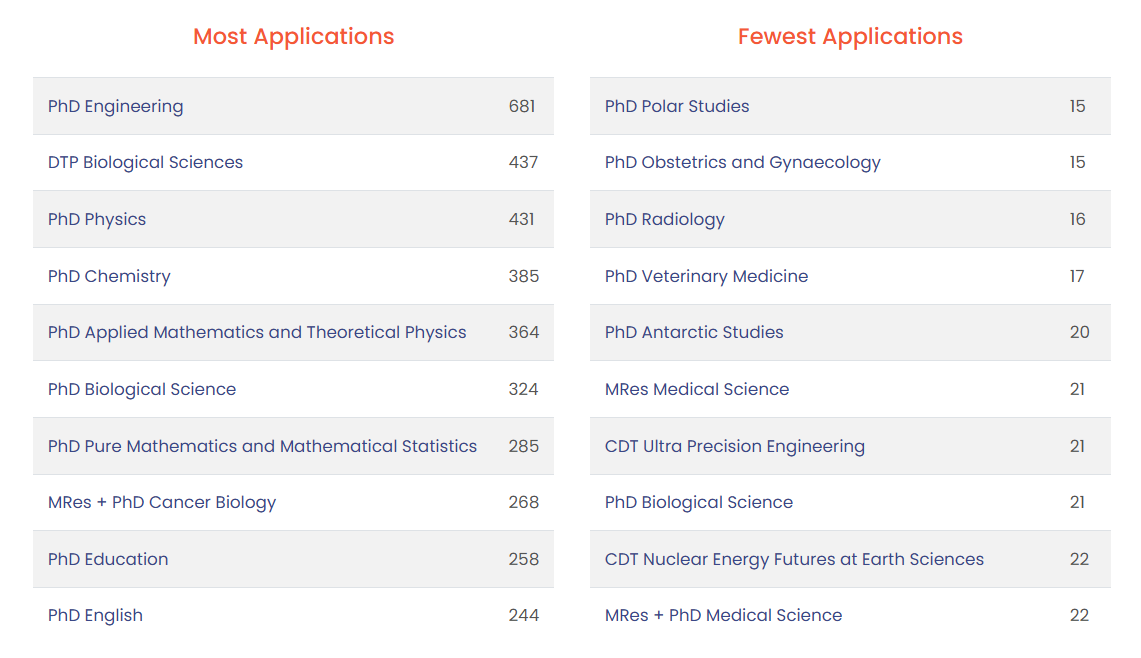1141x658 pixels.
Task: Choose PhD Chemistry in the list
Action: click(293, 276)
